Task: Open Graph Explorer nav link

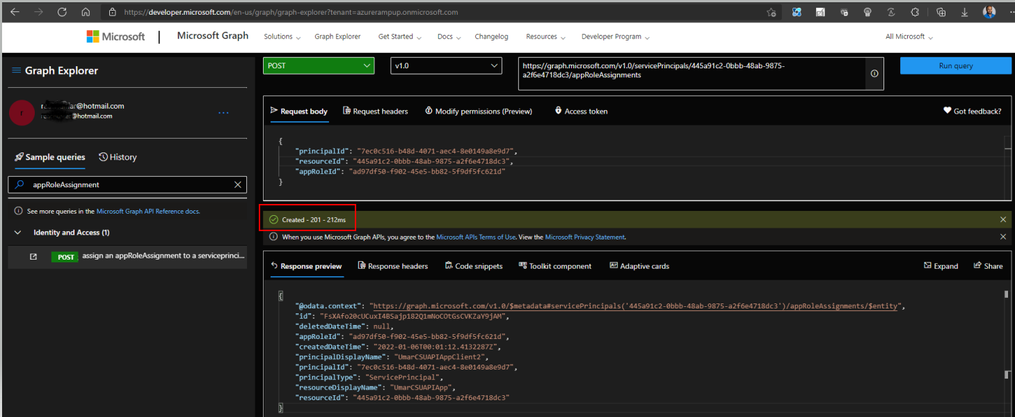Action: [x=337, y=37]
